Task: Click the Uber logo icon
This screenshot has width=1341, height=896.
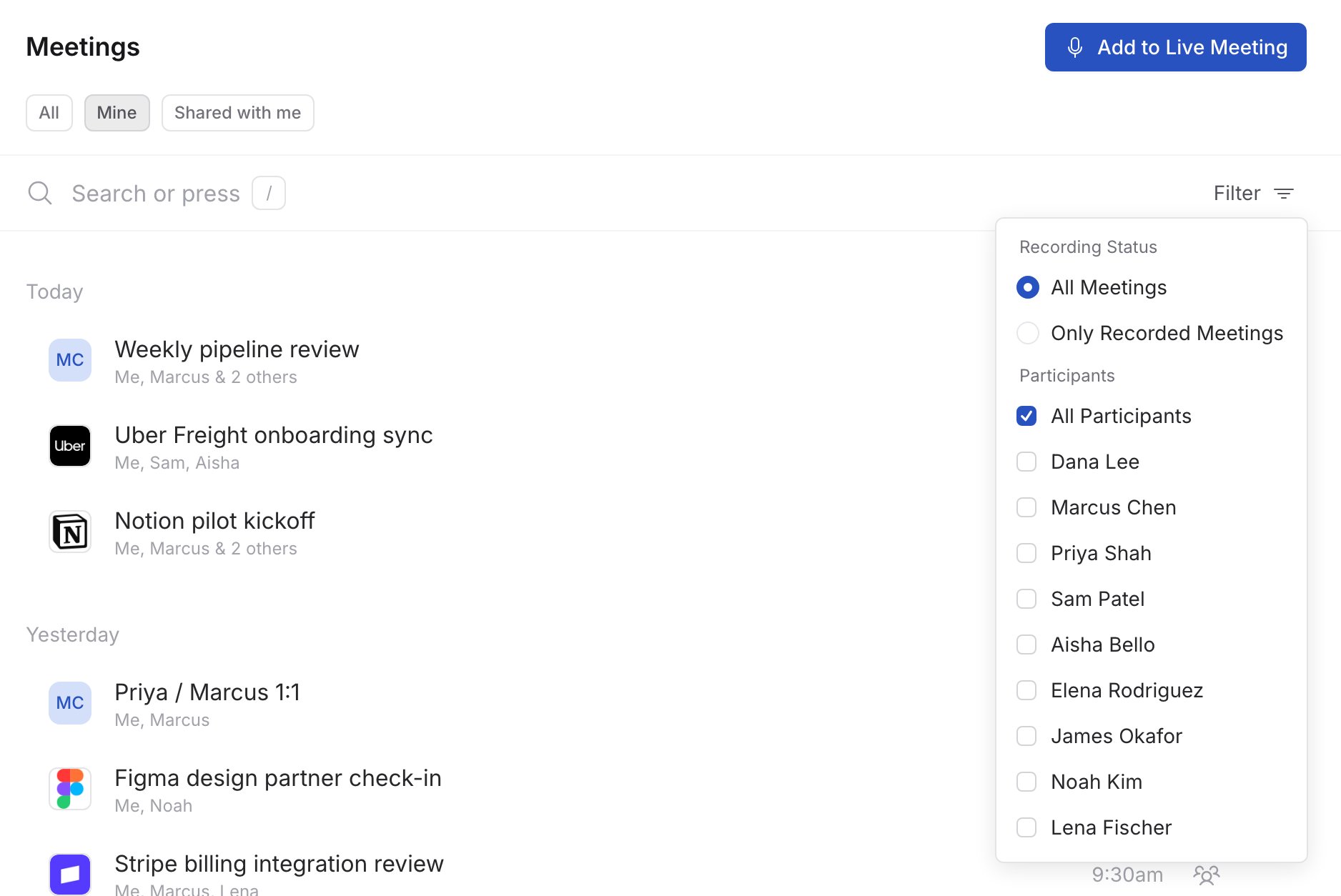Action: [70, 446]
